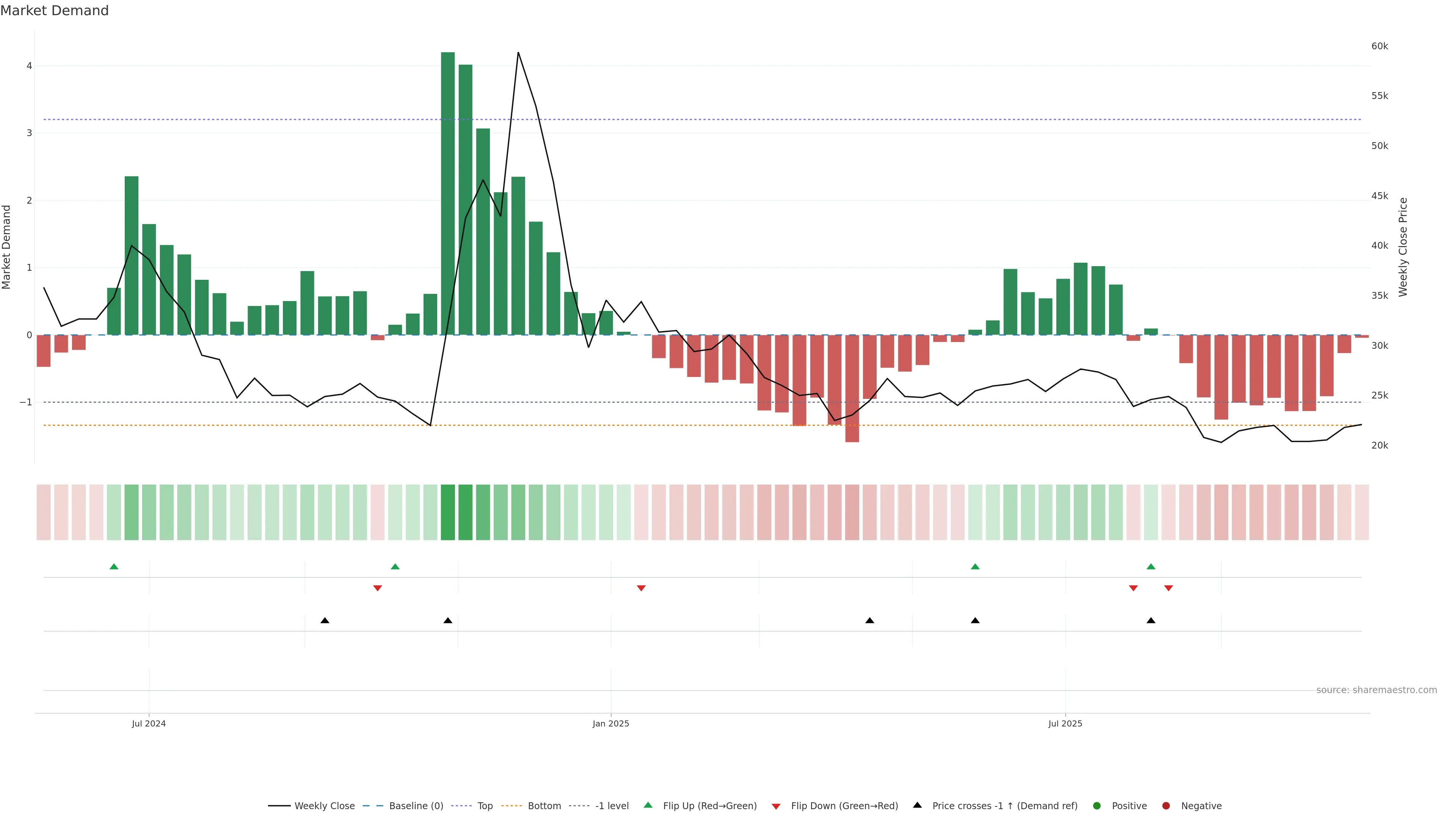Click the leftmost black price-cross triangle marker
Image resolution: width=1456 pixels, height=819 pixels.
pyautogui.click(x=325, y=621)
